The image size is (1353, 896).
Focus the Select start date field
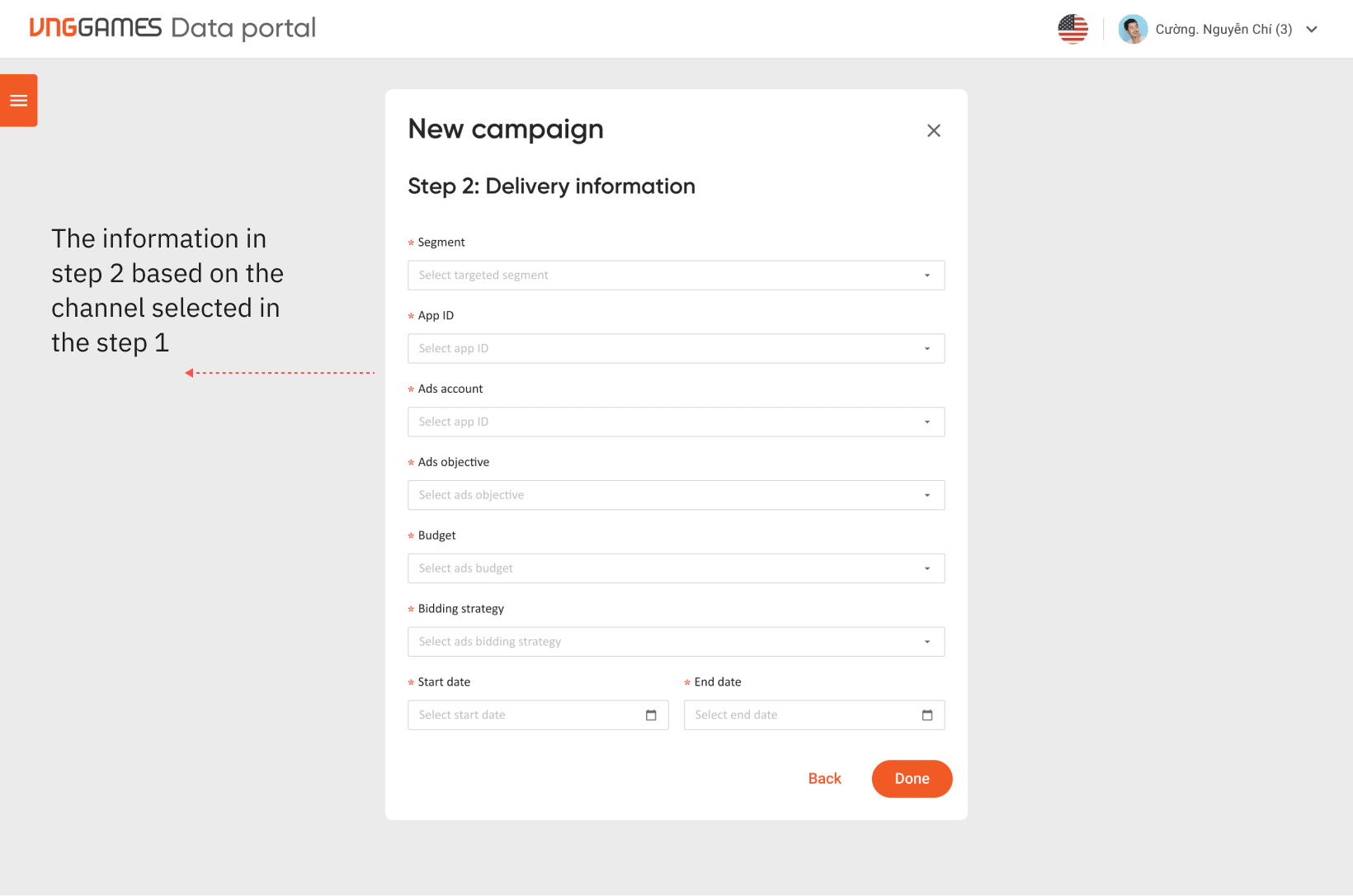pyautogui.click(x=538, y=715)
